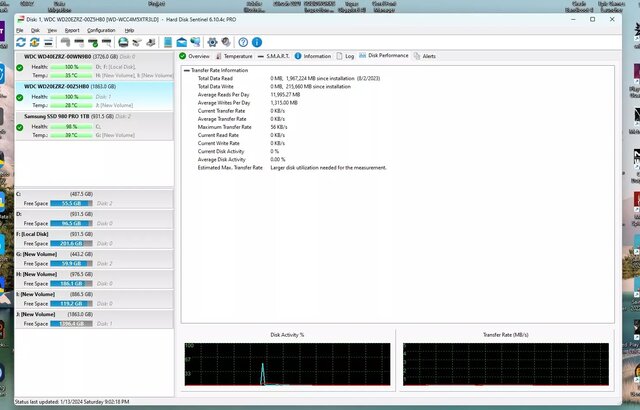
Task: Open help via the question mark icon
Action: pos(243,42)
